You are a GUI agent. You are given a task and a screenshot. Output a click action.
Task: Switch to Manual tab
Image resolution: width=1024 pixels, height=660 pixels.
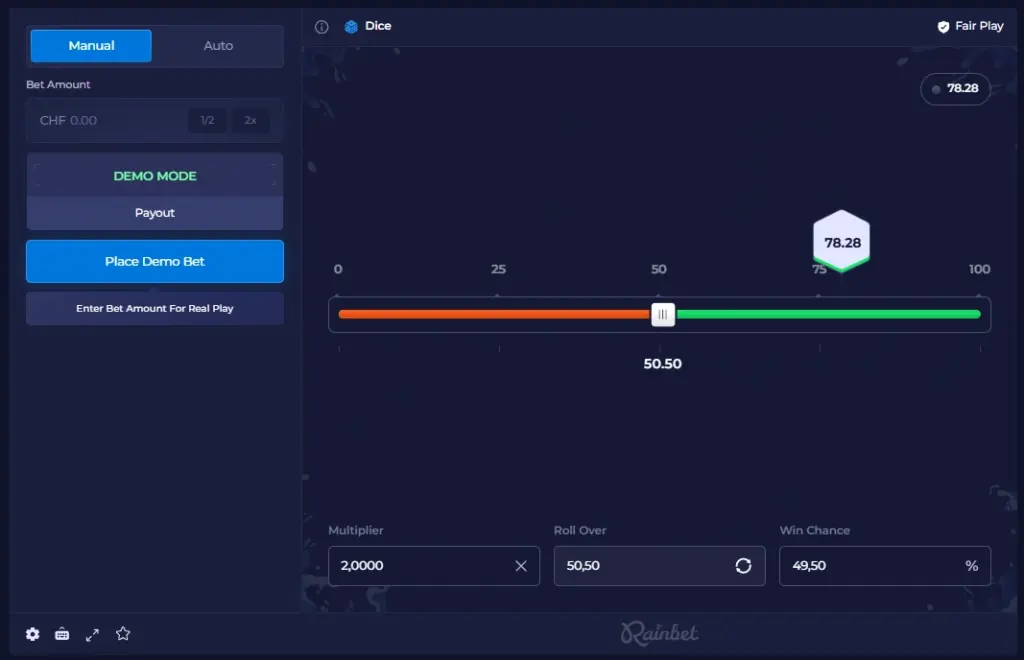pyautogui.click(x=91, y=46)
